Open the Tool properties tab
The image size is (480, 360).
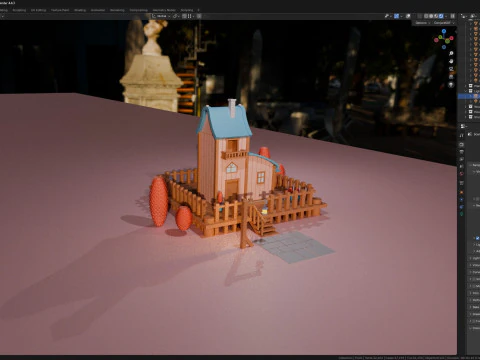461,135
